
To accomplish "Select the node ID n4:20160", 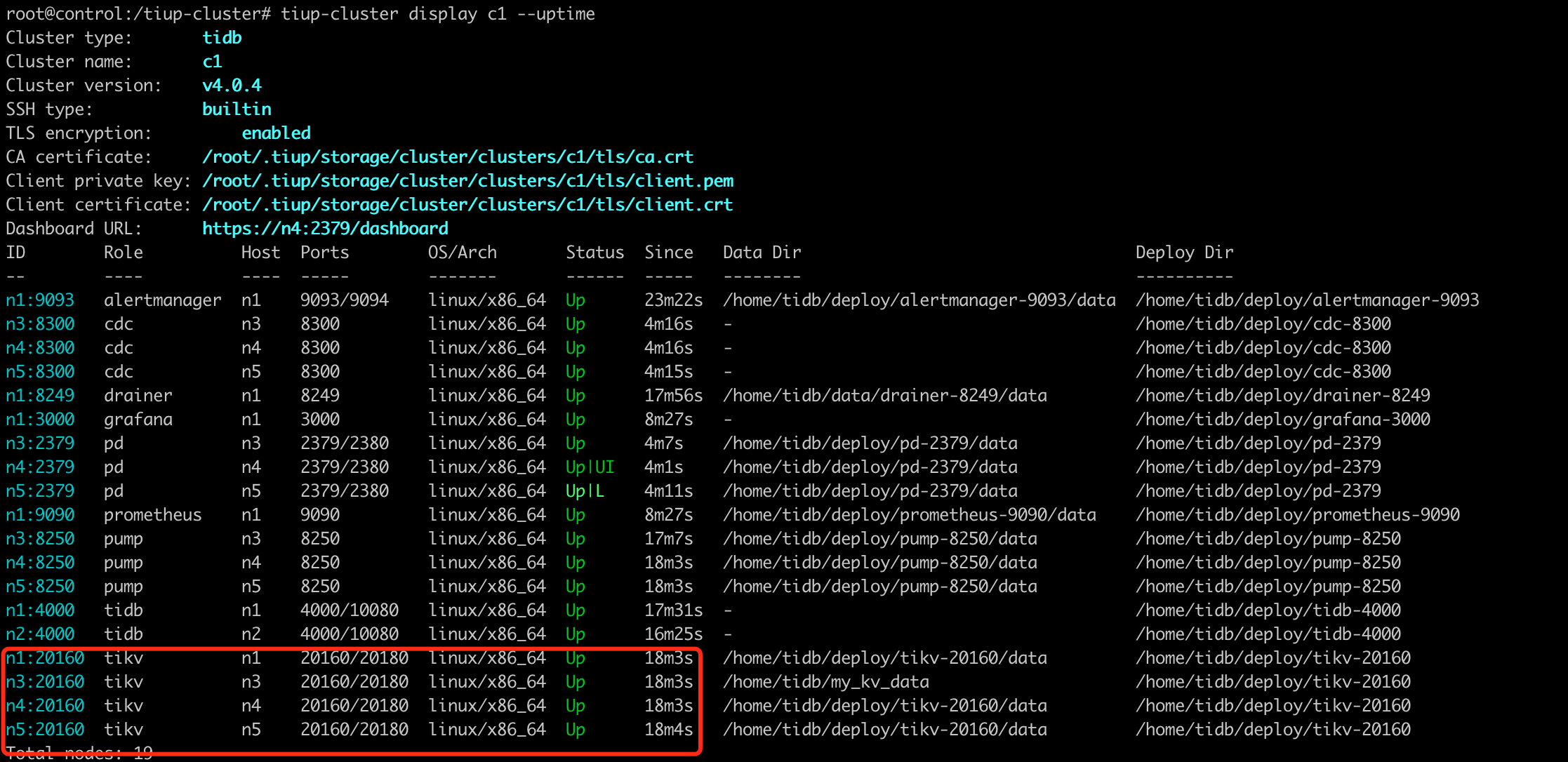I will (x=45, y=706).
